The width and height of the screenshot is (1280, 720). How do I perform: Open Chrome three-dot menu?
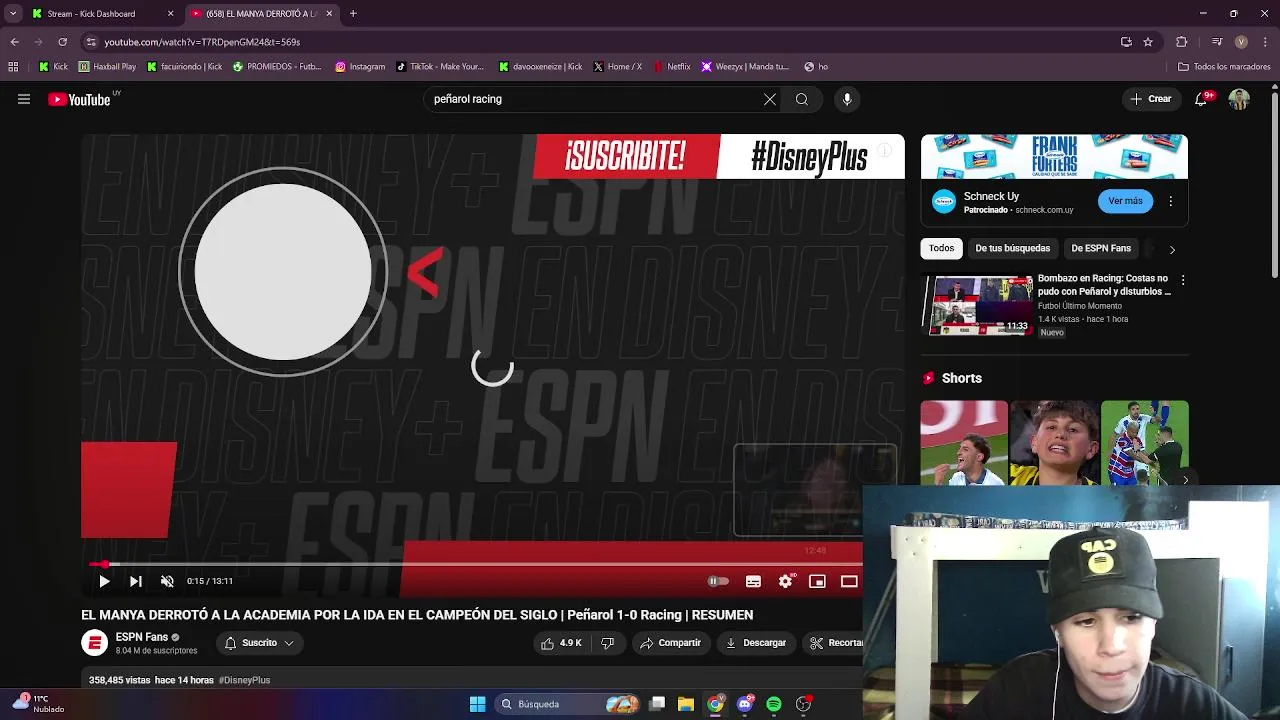(1266, 42)
